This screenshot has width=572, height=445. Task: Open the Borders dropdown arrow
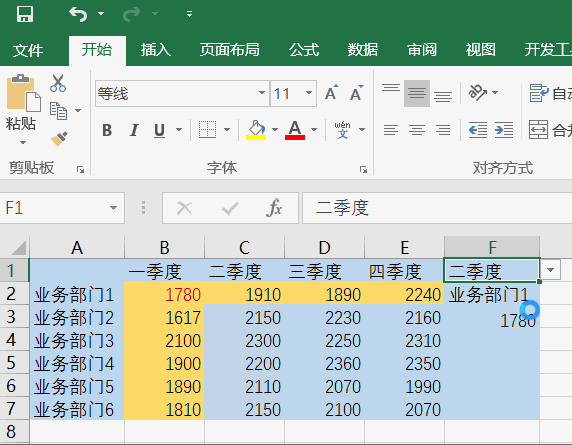pyautogui.click(x=227, y=129)
